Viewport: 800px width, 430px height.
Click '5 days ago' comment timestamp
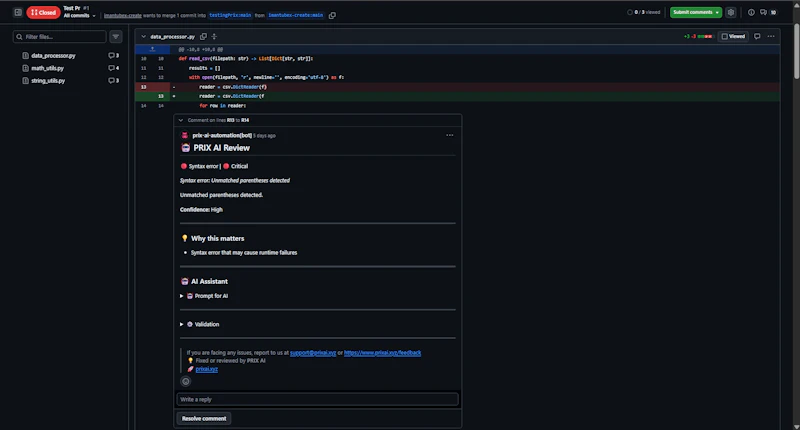pyautogui.click(x=264, y=136)
